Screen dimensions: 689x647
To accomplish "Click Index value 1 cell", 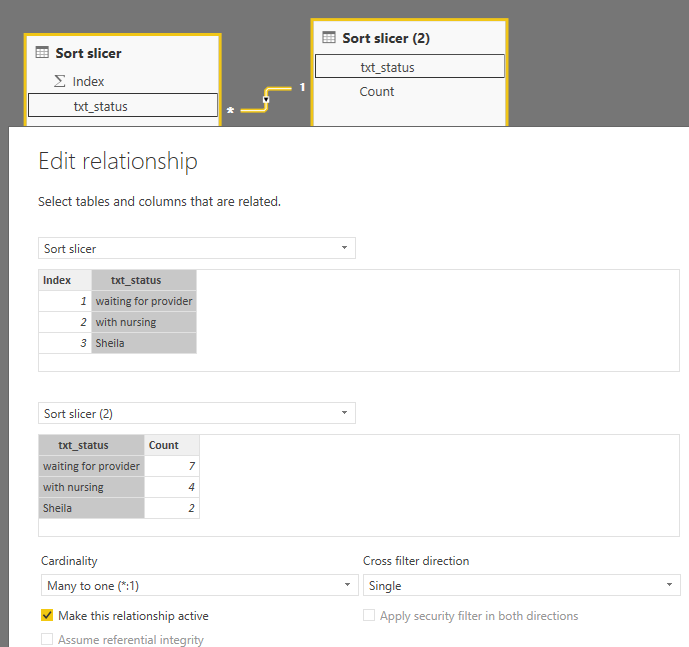I will (x=65, y=301).
